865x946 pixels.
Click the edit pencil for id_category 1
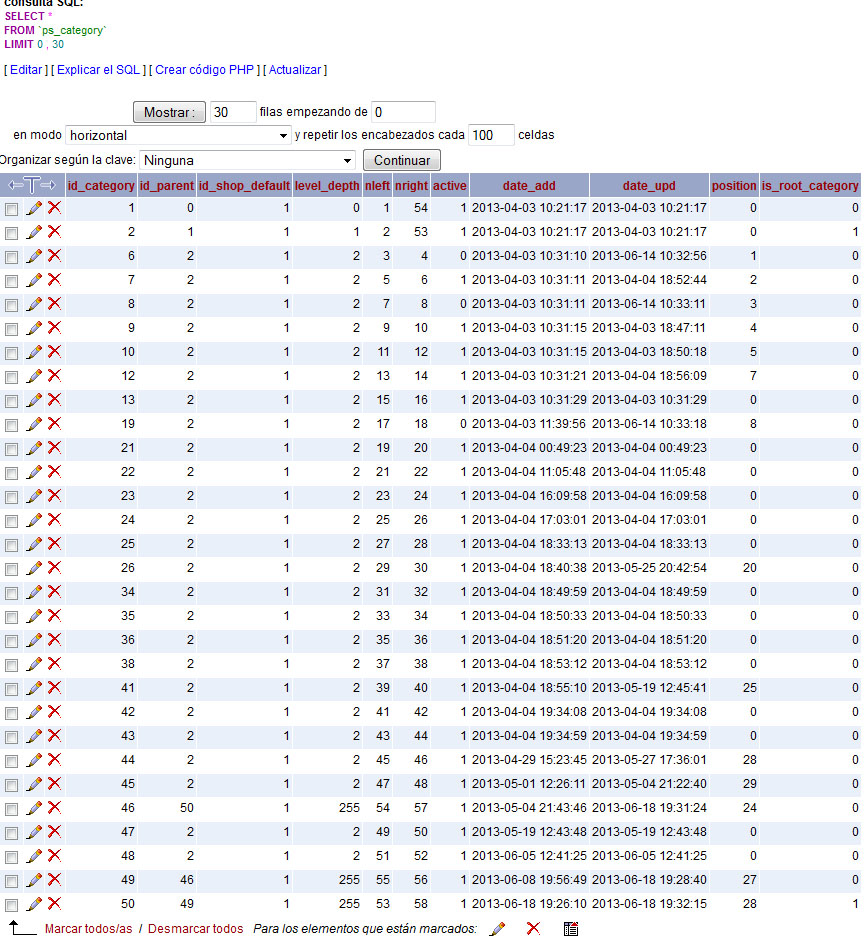pos(34,208)
